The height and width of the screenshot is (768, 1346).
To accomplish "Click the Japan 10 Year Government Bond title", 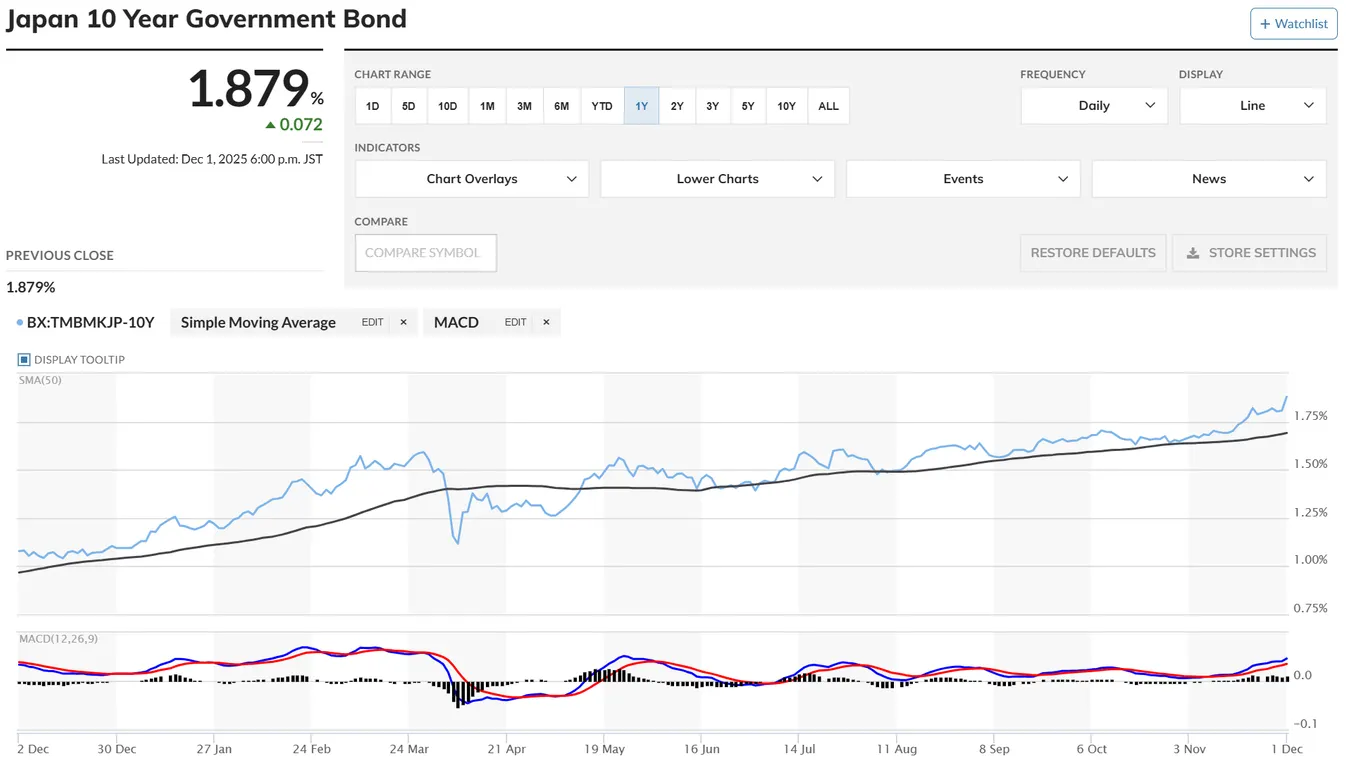I will [206, 18].
